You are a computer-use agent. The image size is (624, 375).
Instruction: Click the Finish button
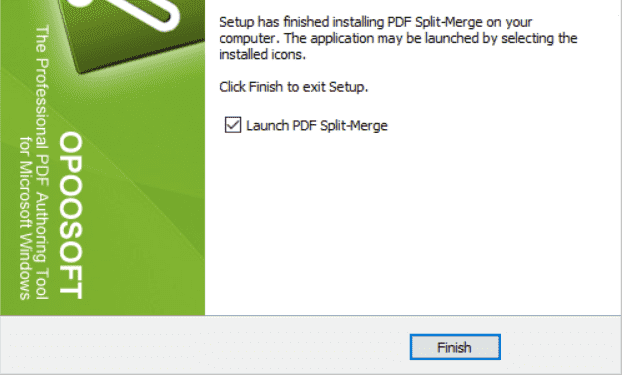click(x=455, y=347)
